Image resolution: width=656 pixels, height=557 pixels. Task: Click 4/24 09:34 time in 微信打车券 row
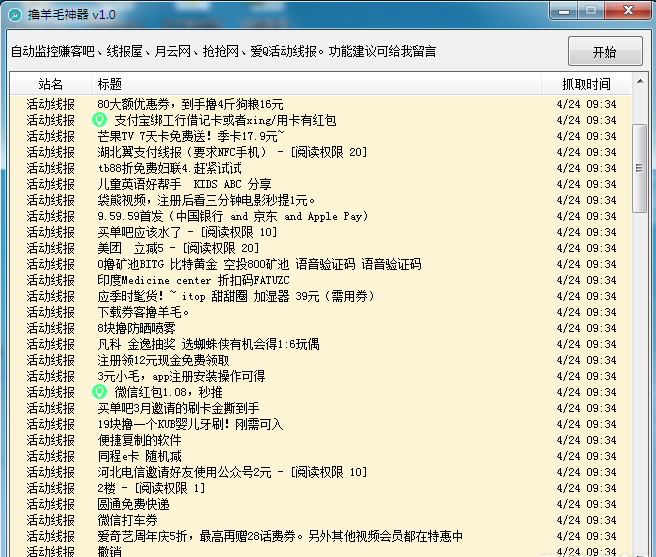[587, 520]
